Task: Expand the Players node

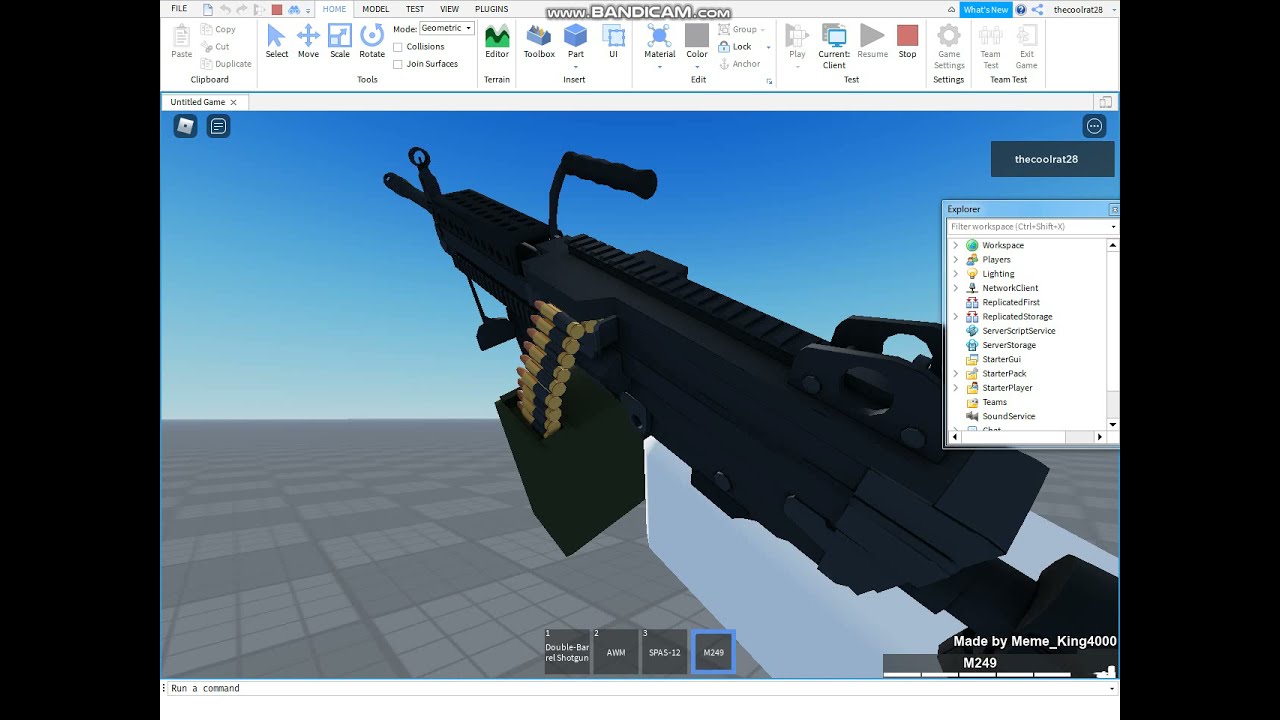Action: tap(955, 260)
